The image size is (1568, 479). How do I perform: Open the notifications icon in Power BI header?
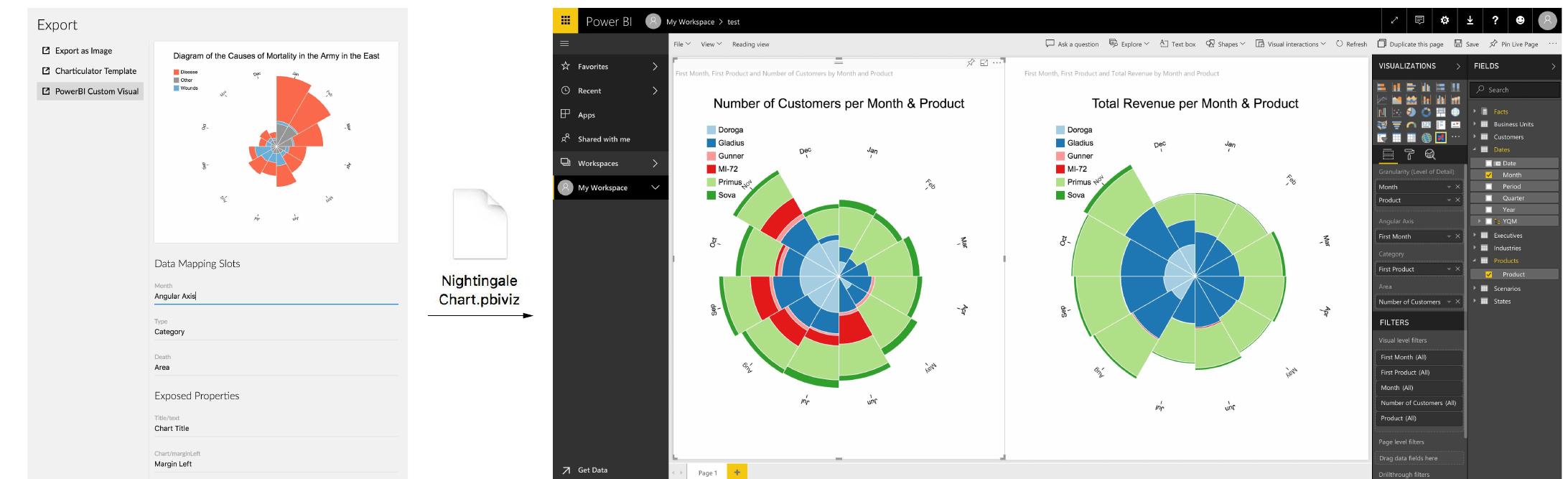pyautogui.click(x=1419, y=21)
